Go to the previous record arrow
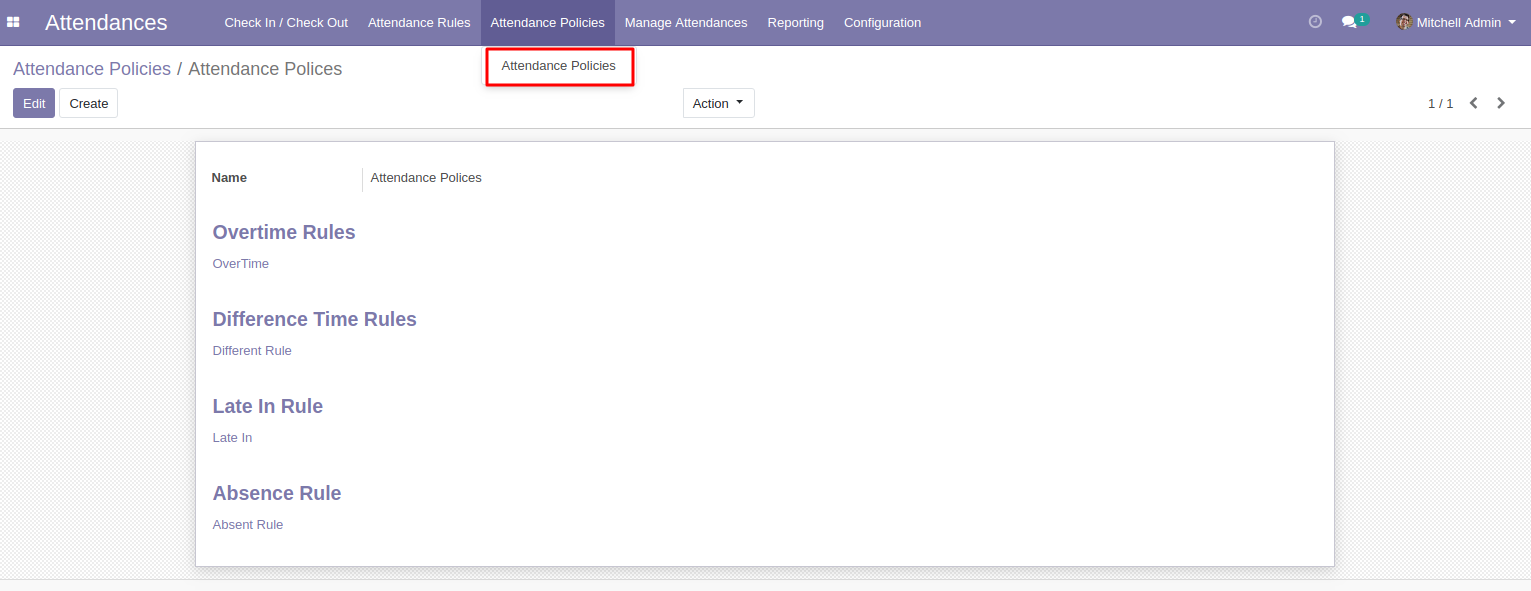 (1473, 103)
